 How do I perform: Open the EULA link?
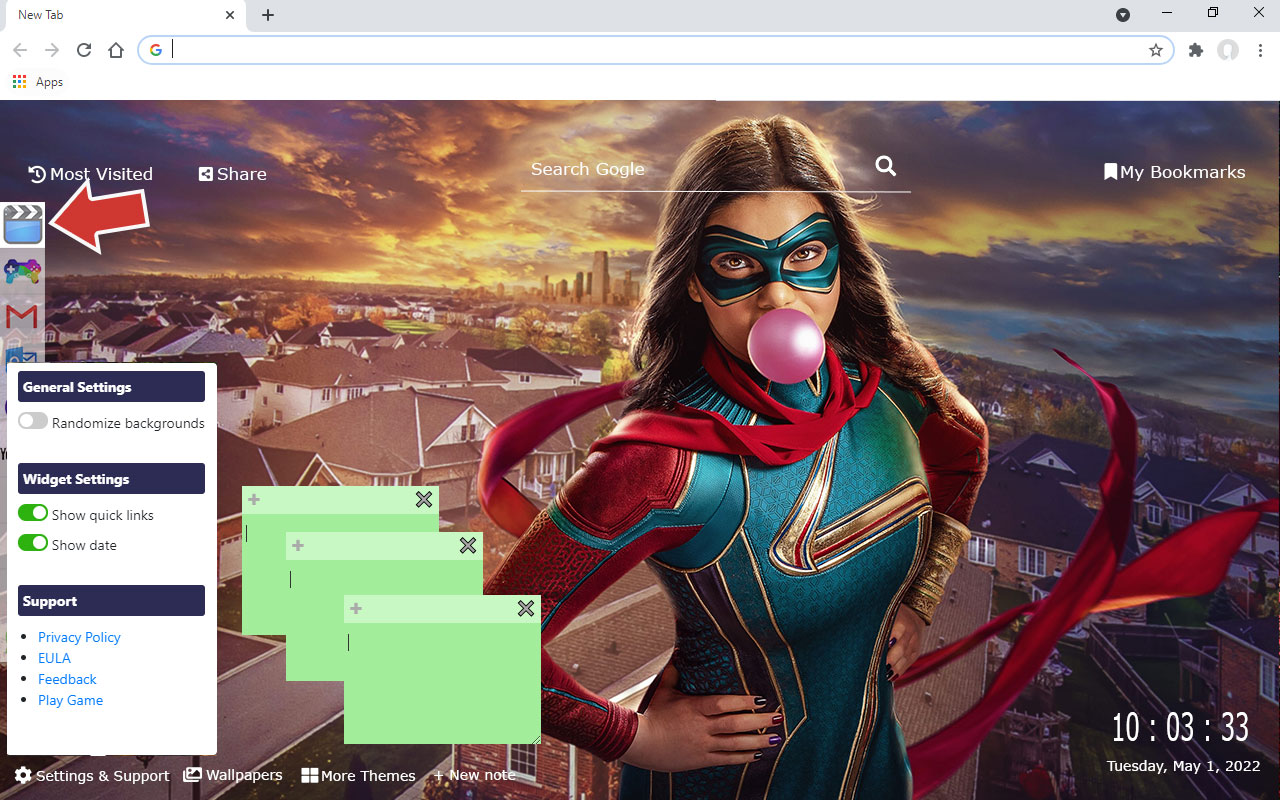[54, 658]
